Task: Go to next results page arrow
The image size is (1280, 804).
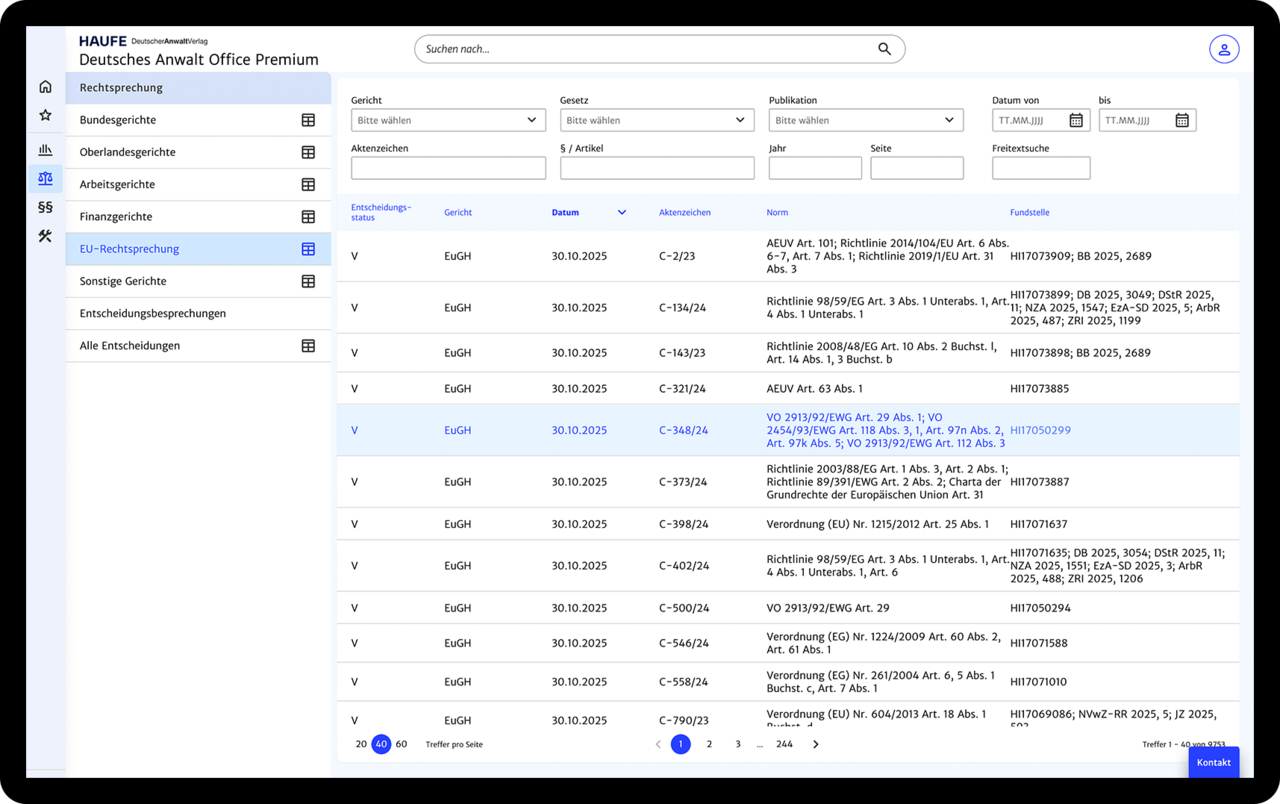Action: (816, 744)
